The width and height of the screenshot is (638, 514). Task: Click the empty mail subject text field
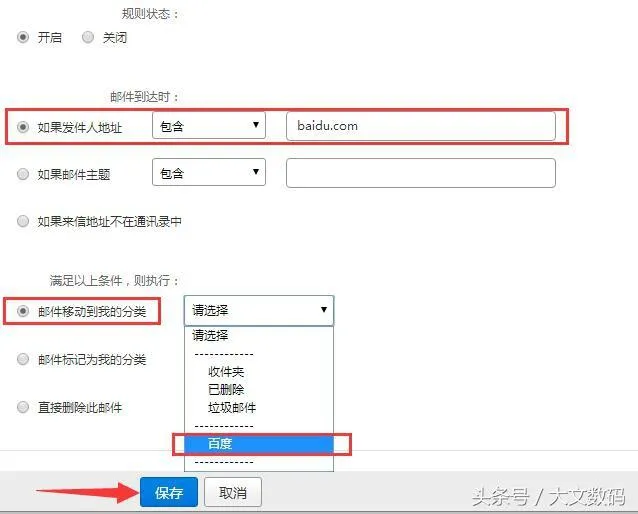tap(421, 173)
